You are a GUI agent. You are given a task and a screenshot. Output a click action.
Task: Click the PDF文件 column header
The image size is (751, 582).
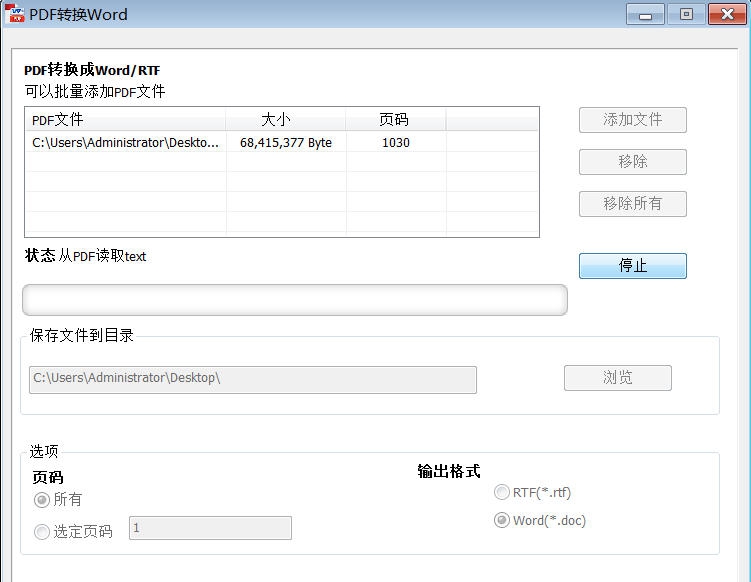click(x=125, y=119)
